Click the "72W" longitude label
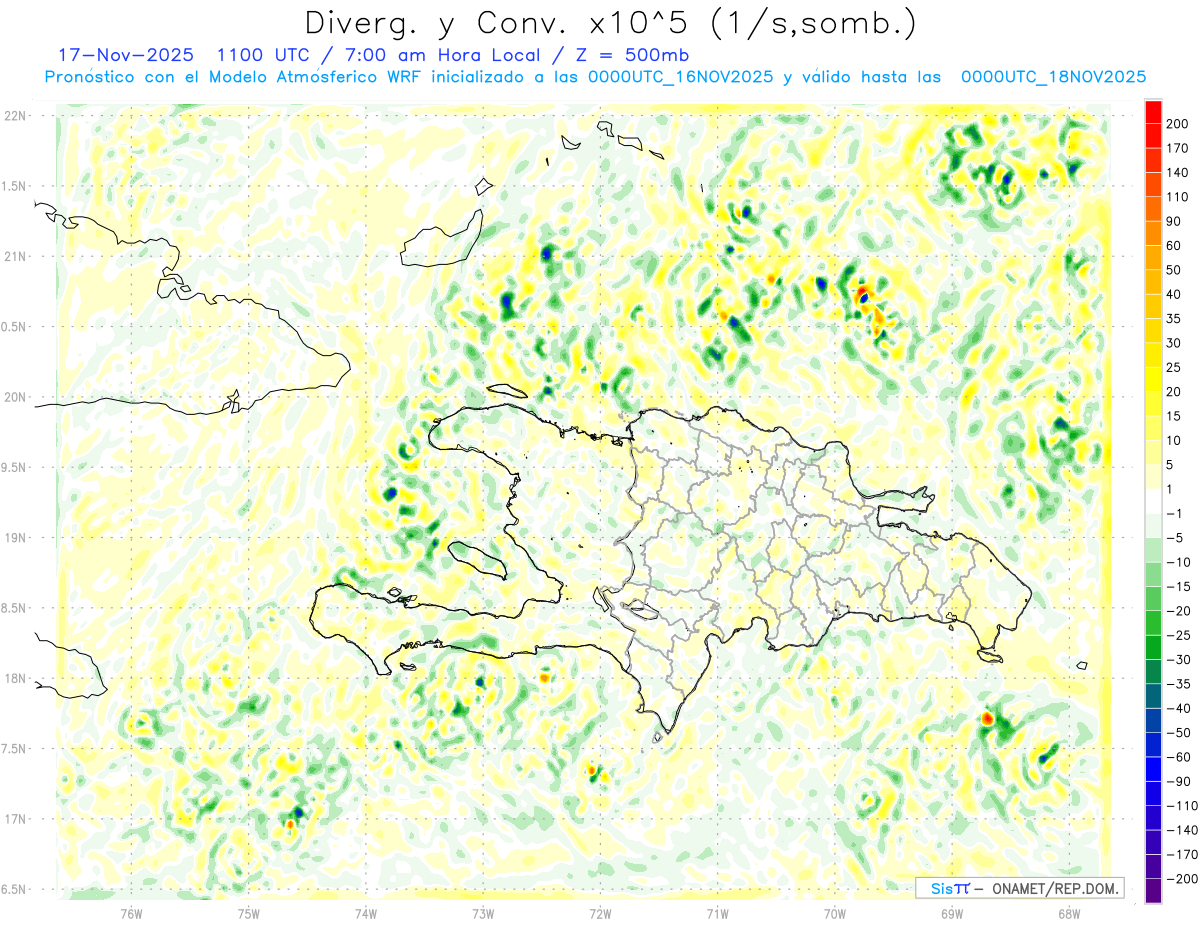The width and height of the screenshot is (1200, 927). tap(600, 913)
